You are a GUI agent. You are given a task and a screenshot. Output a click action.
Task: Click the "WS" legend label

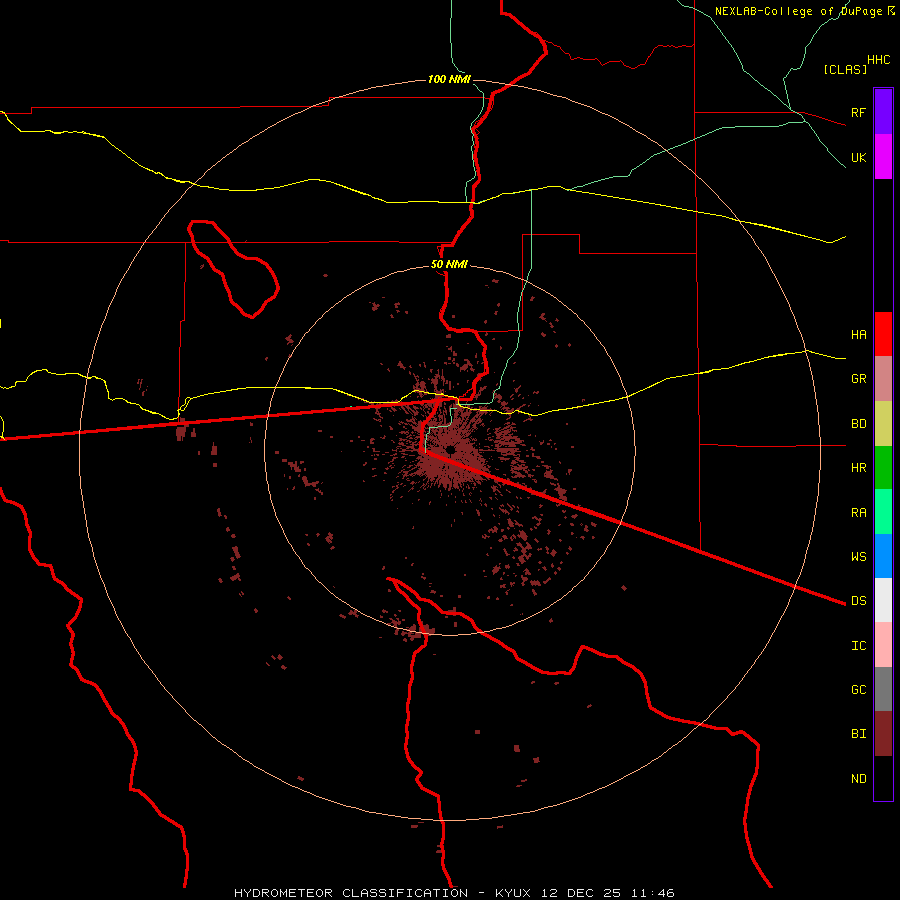coord(858,556)
